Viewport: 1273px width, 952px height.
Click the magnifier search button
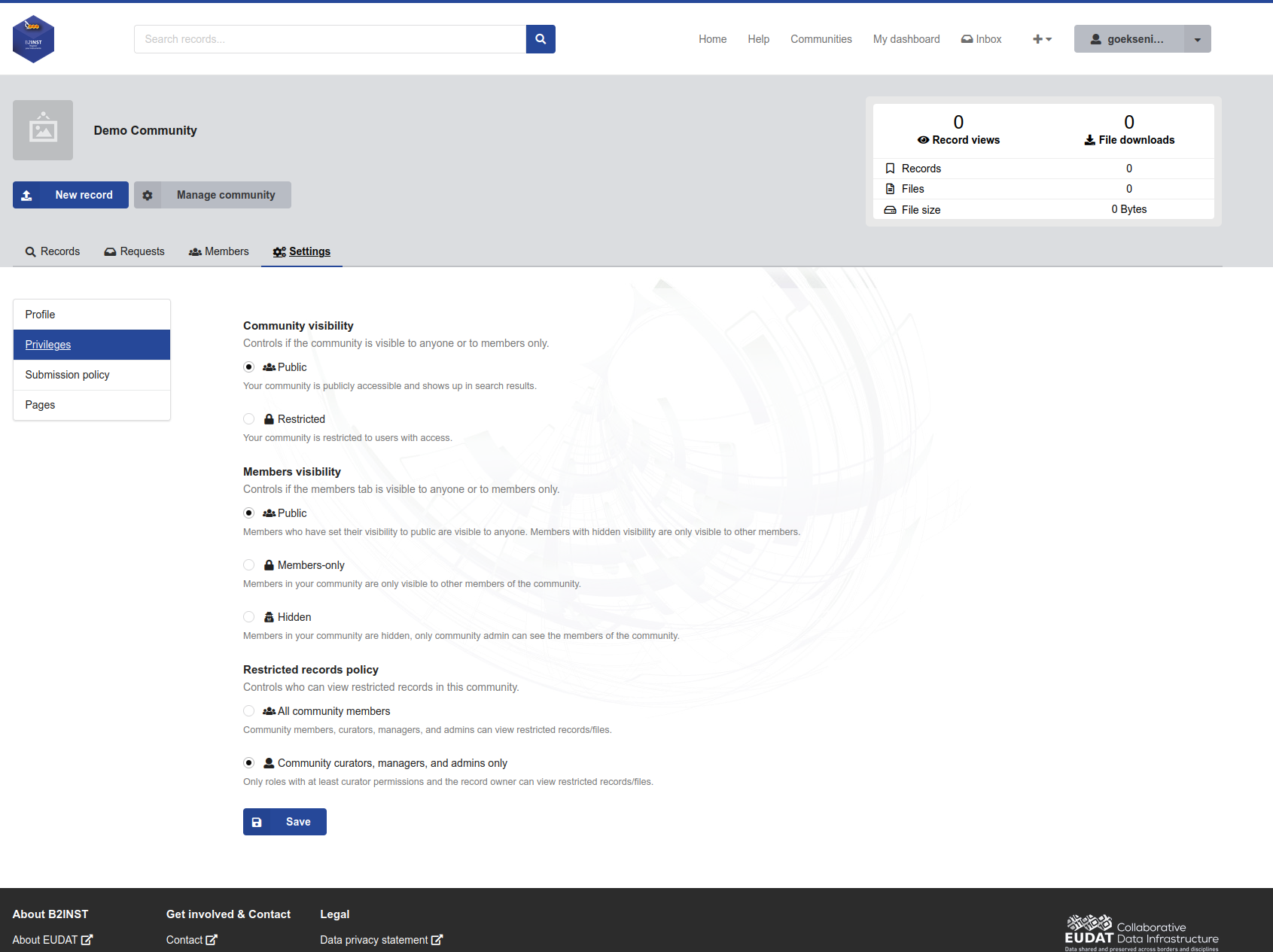click(x=541, y=39)
